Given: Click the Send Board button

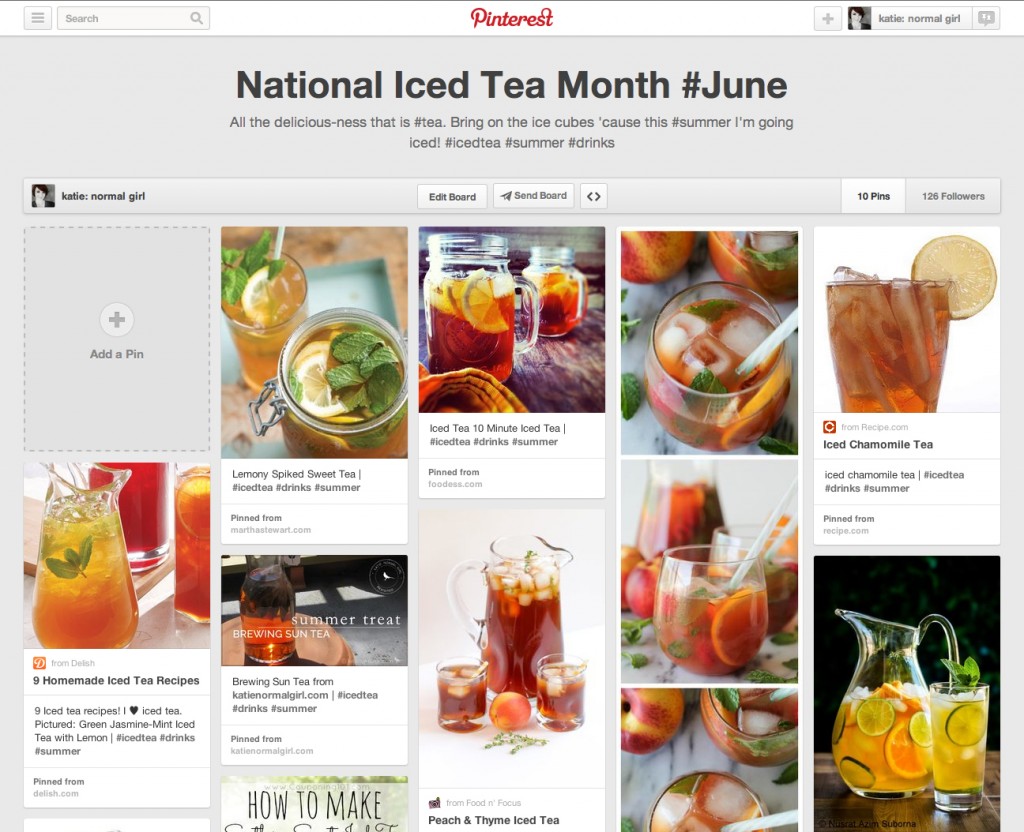Looking at the screenshot, I should click(x=534, y=196).
